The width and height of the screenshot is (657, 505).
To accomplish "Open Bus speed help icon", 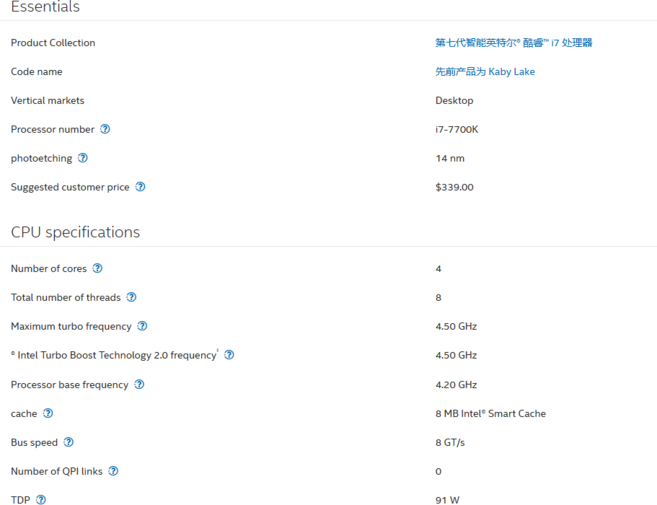I will [x=69, y=442].
